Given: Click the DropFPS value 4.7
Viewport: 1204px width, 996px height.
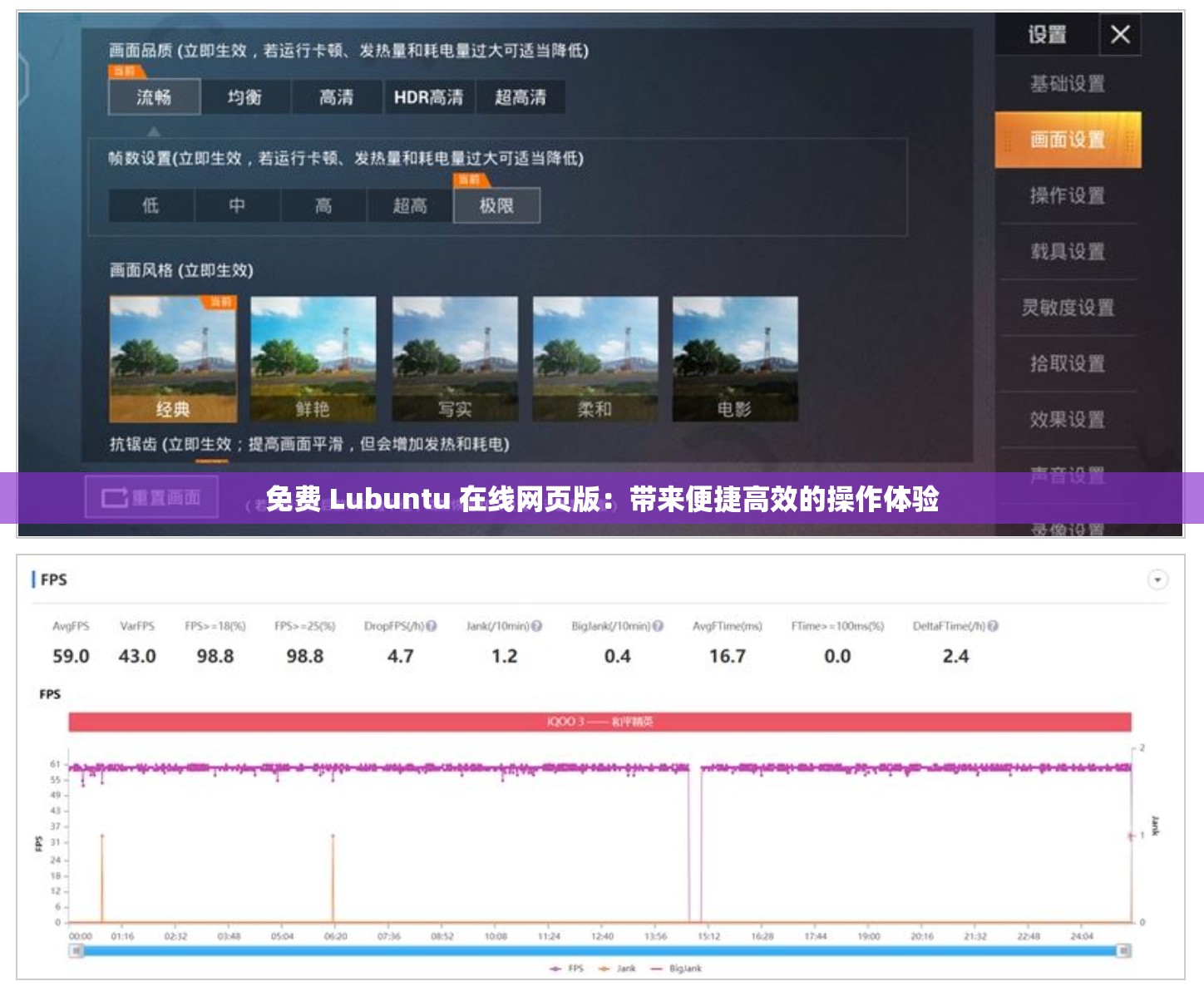Looking at the screenshot, I should (x=400, y=656).
